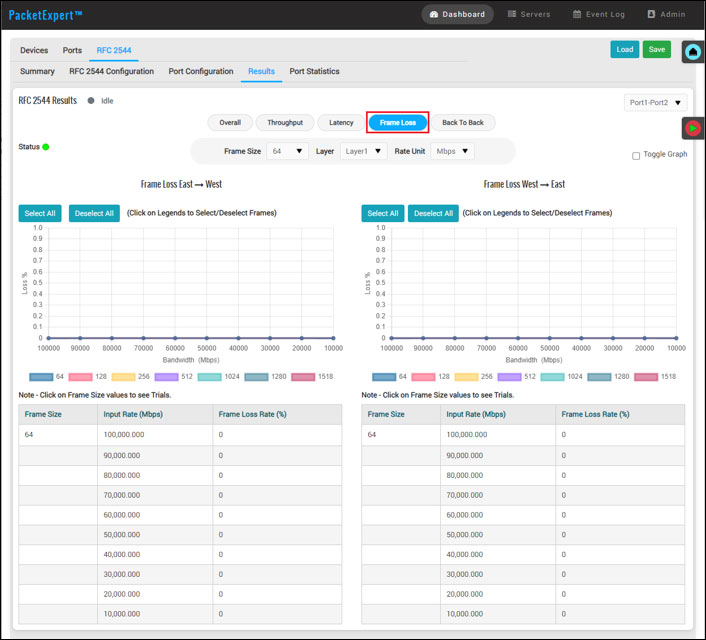The width and height of the screenshot is (706, 640).
Task: Select the Results sub-tab
Action: [261, 71]
